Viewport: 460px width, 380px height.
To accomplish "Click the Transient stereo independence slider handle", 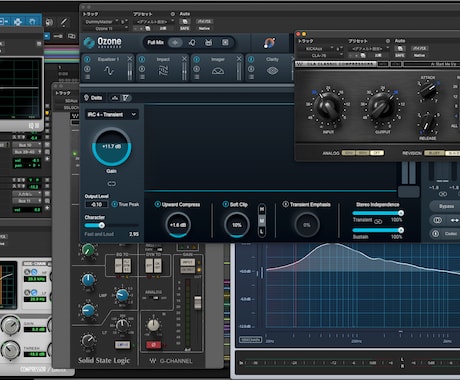I will (x=401, y=213).
